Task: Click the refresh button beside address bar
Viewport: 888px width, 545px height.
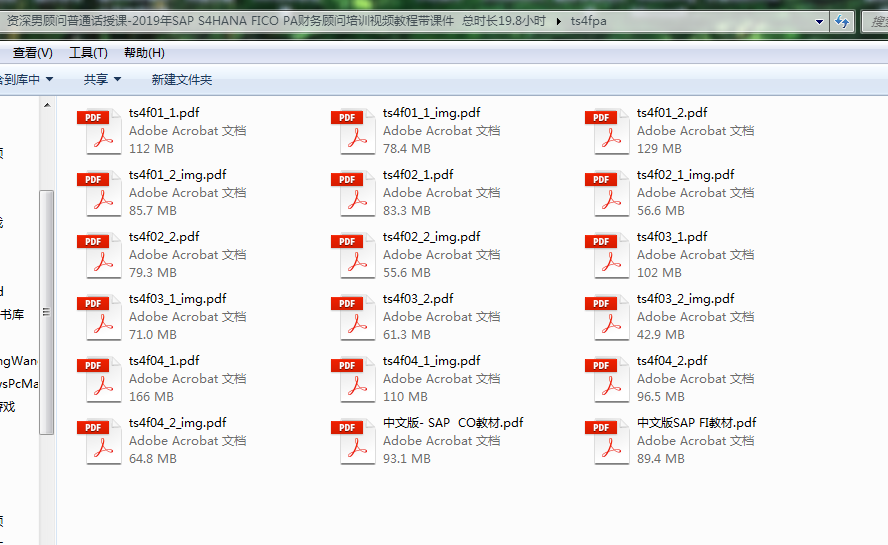Action: [x=842, y=21]
